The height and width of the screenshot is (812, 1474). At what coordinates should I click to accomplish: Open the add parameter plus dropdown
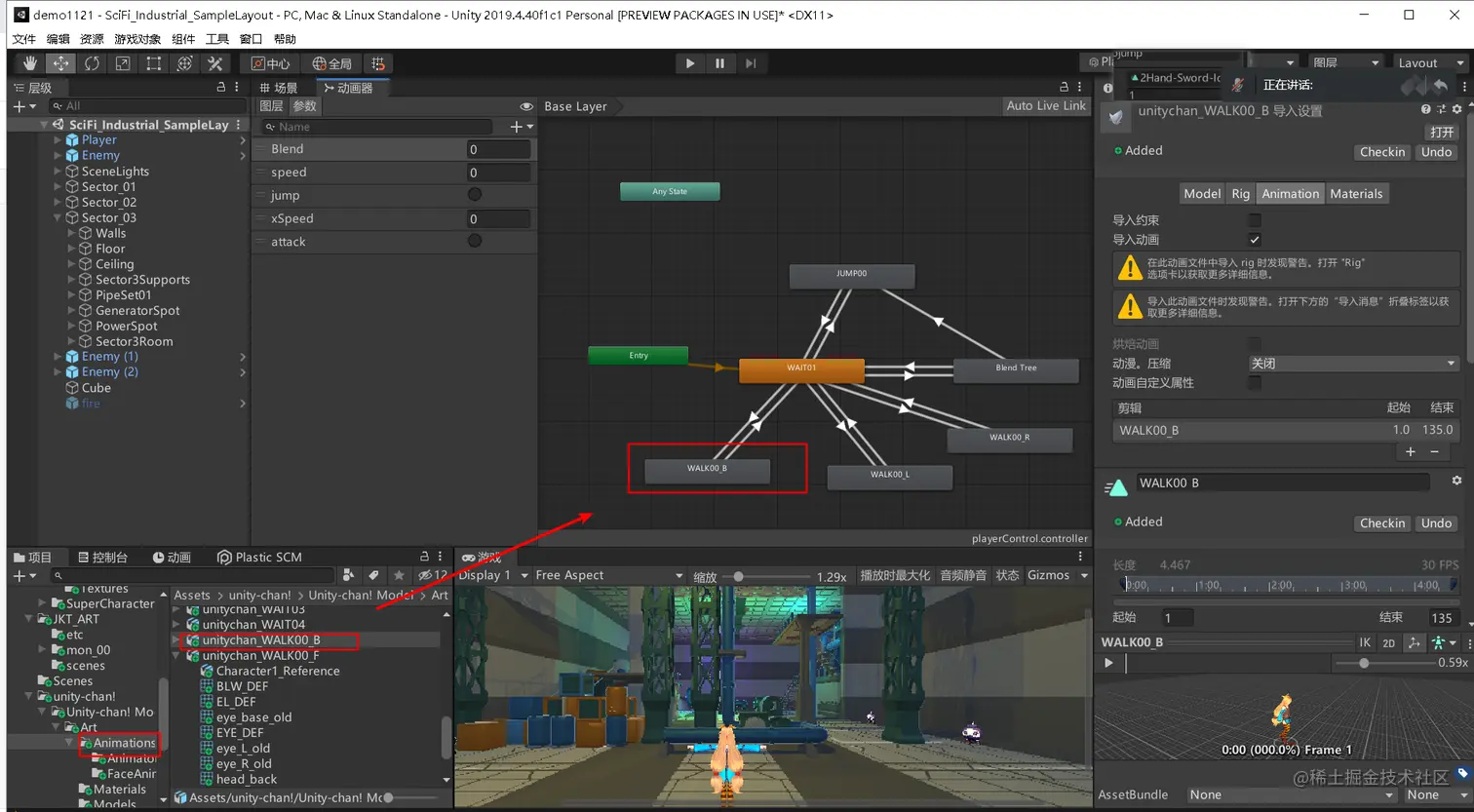click(x=522, y=127)
